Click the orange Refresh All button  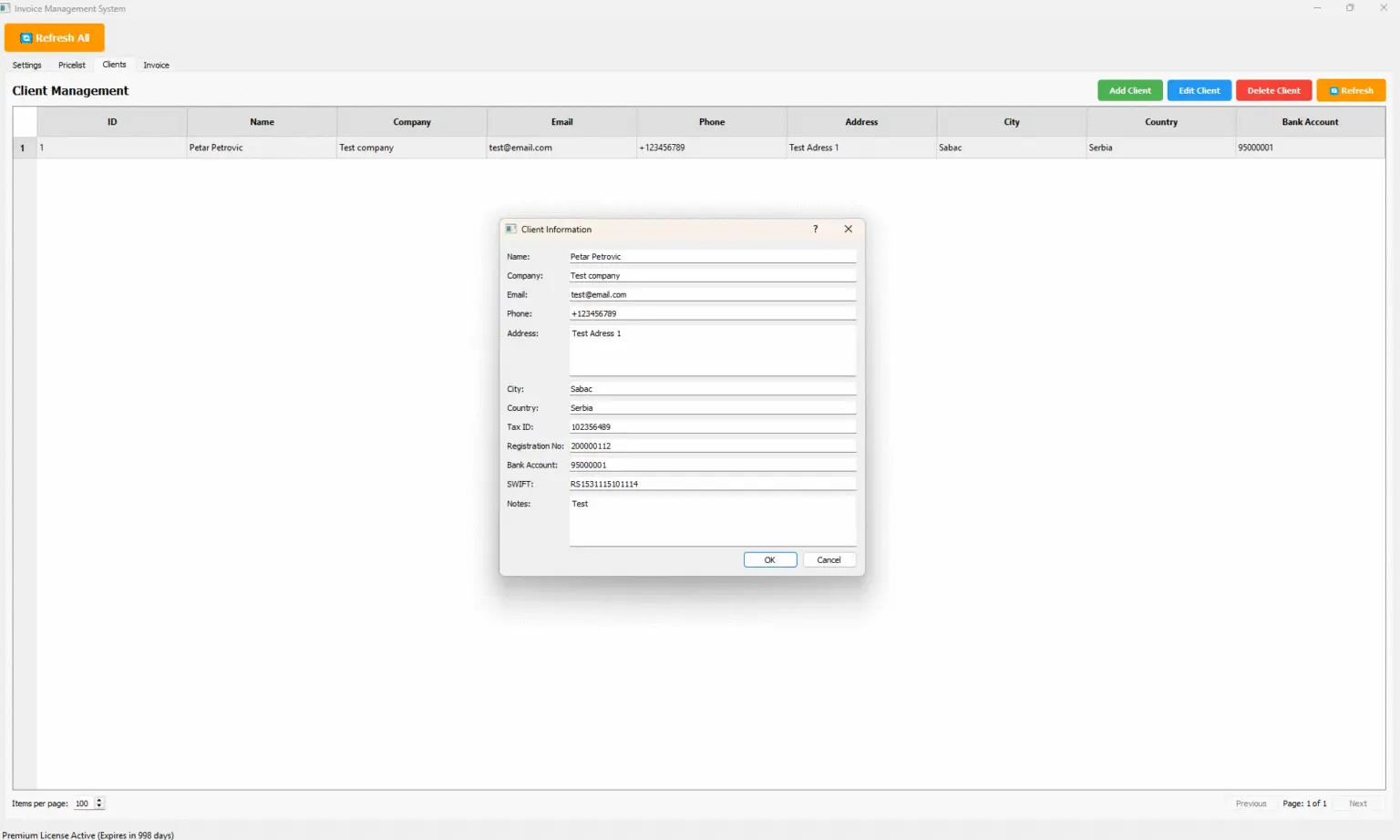pos(55,37)
